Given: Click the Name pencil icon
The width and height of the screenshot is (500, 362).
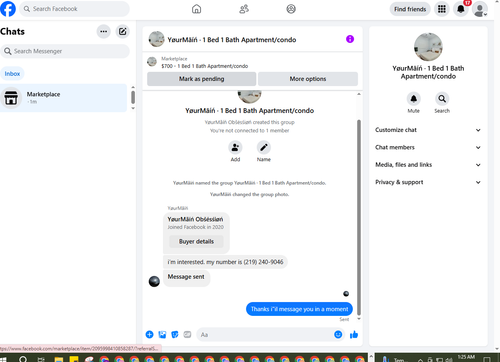Looking at the screenshot, I should click(x=264, y=147).
